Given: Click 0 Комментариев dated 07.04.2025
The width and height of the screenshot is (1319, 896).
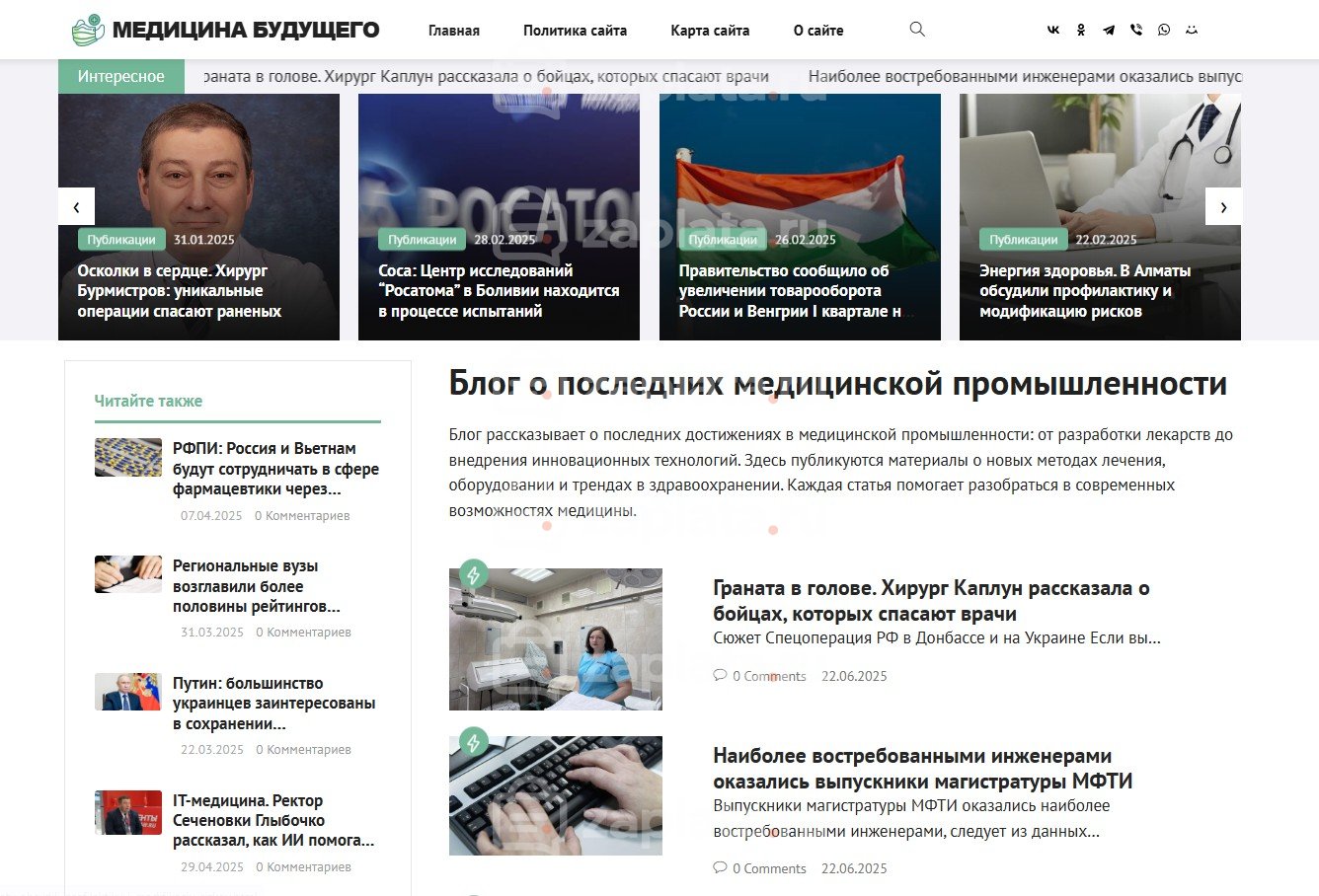Looking at the screenshot, I should (302, 515).
